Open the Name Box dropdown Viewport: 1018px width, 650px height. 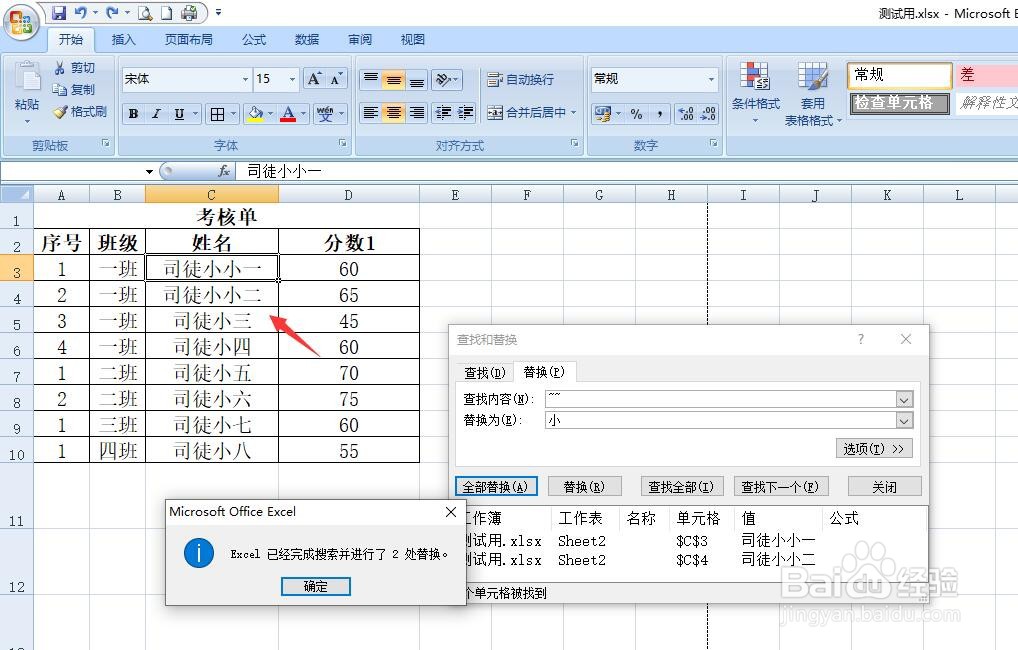(149, 171)
